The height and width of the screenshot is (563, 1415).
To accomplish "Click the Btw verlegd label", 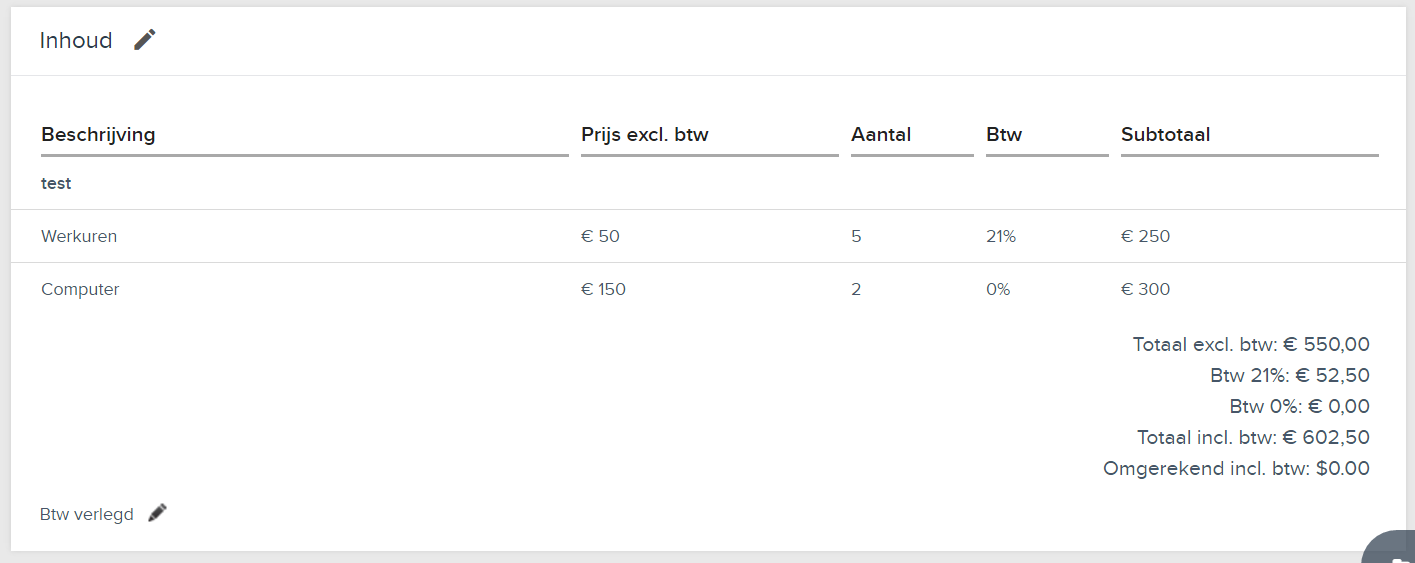I will (87, 514).
